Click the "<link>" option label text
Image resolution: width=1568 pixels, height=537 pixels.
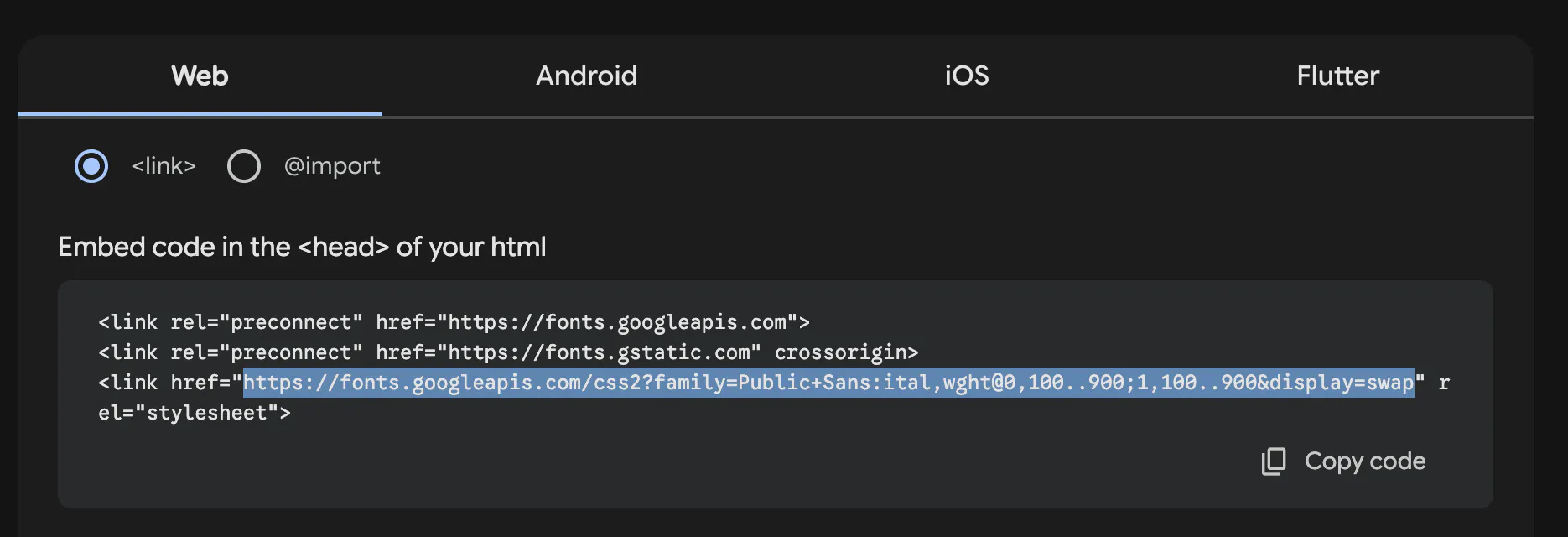tap(164, 166)
